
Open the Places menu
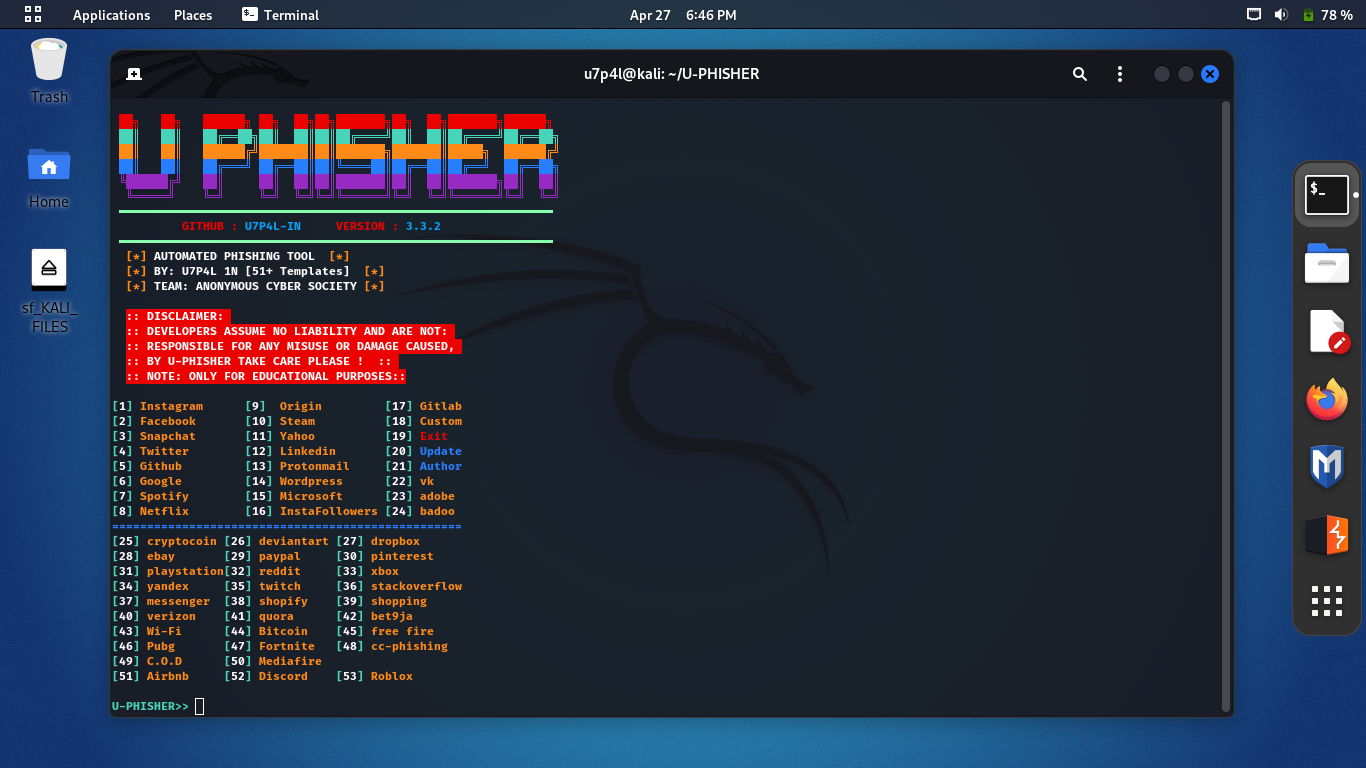(193, 15)
